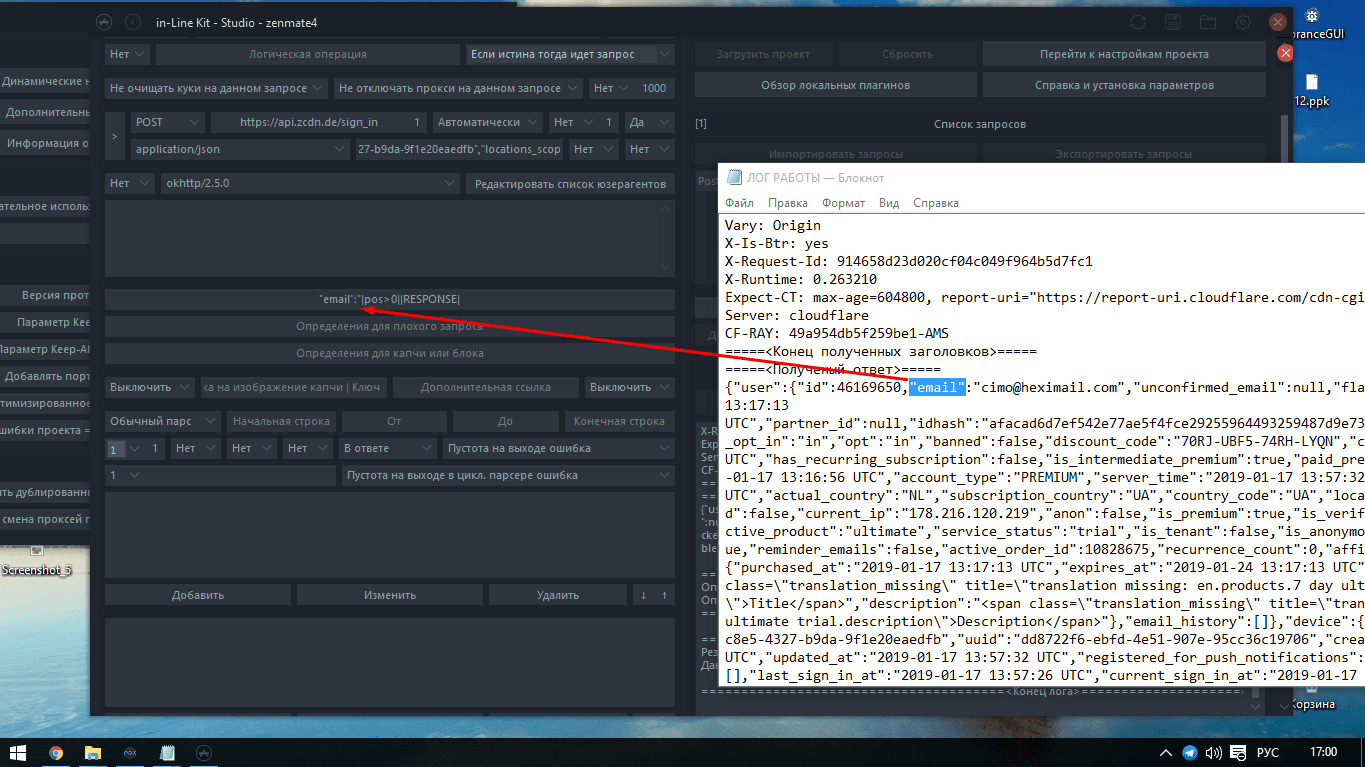Viewport: 1365px width, 767px height.
Task: Open the Правка menu in Notepad
Action: (x=788, y=203)
